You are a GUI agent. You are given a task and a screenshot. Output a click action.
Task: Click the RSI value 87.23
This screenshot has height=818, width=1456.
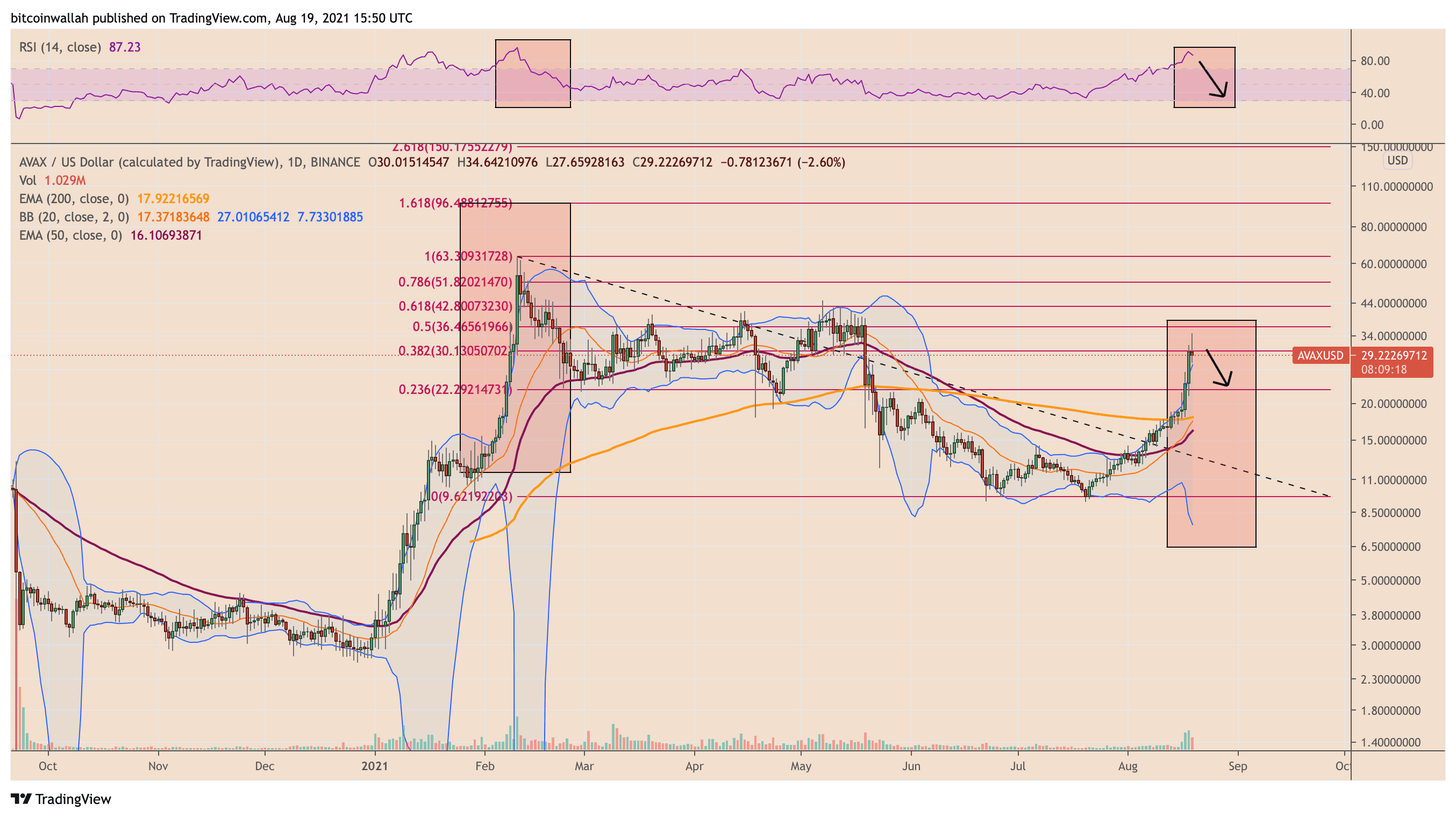[x=125, y=47]
